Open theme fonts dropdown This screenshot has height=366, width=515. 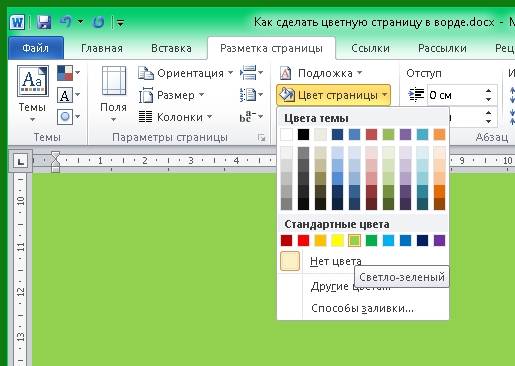point(68,95)
